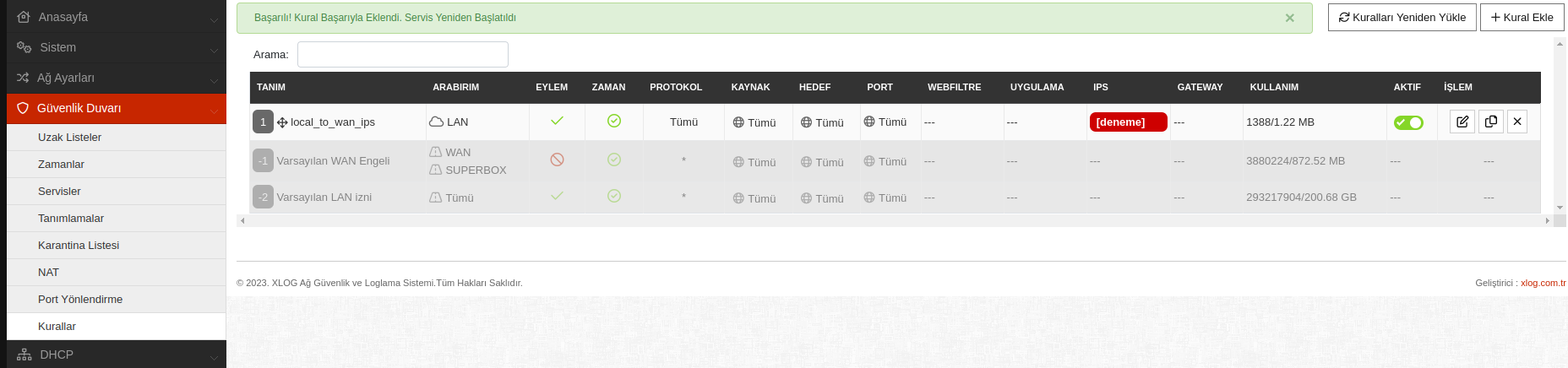Dismiss the green success notification
1568x368 pixels.
tap(1289, 18)
